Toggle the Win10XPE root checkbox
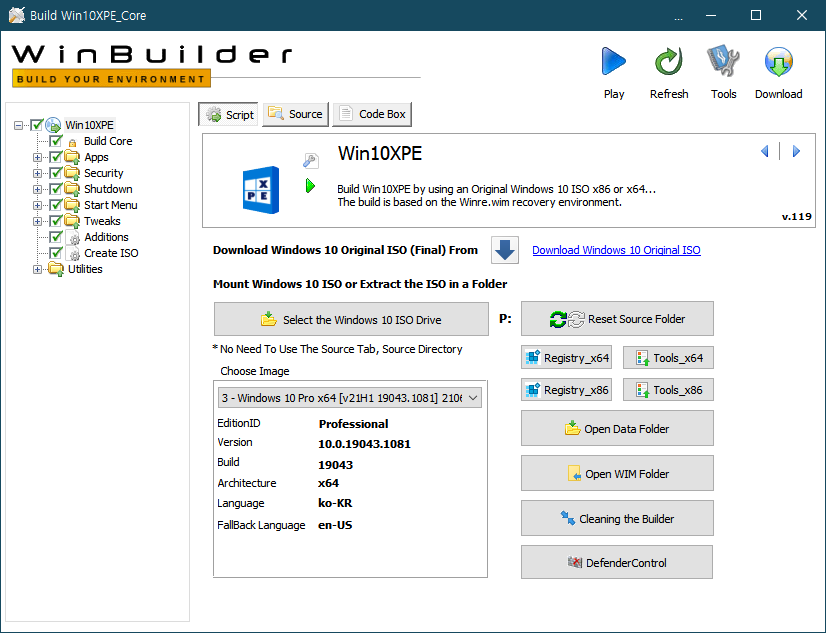The image size is (826, 633). click(36, 125)
